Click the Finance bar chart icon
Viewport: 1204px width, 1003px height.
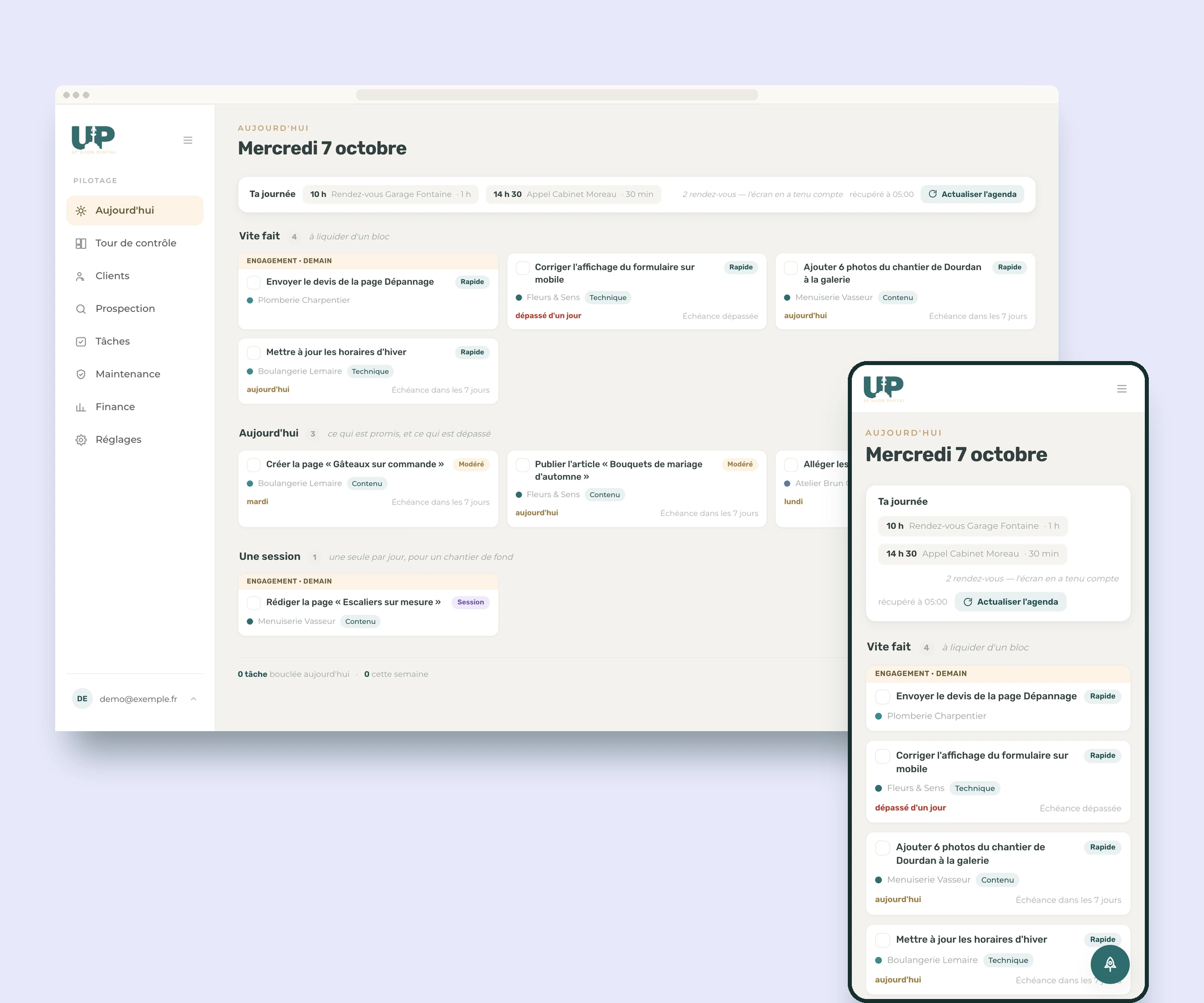coord(81,407)
